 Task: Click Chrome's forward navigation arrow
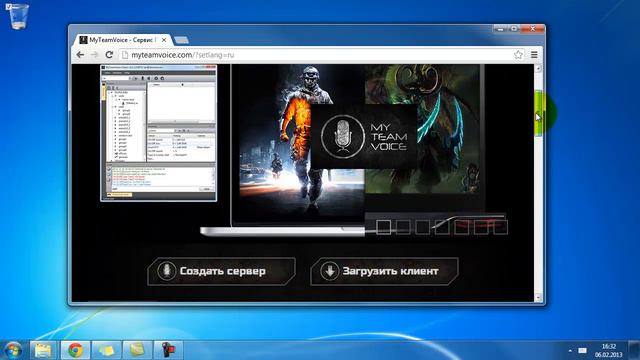(94, 55)
